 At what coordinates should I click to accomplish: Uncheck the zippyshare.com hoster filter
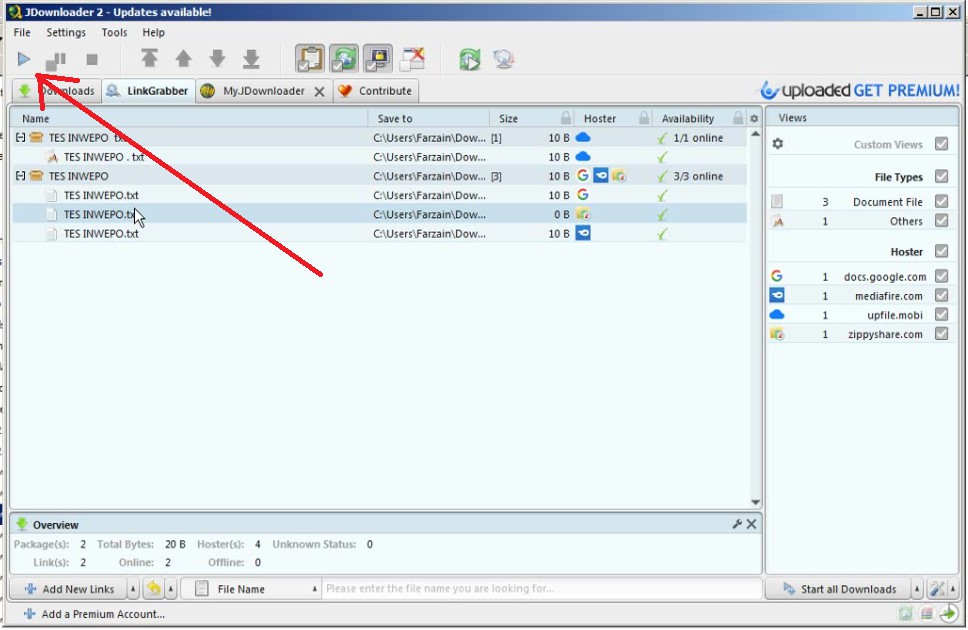click(941, 334)
